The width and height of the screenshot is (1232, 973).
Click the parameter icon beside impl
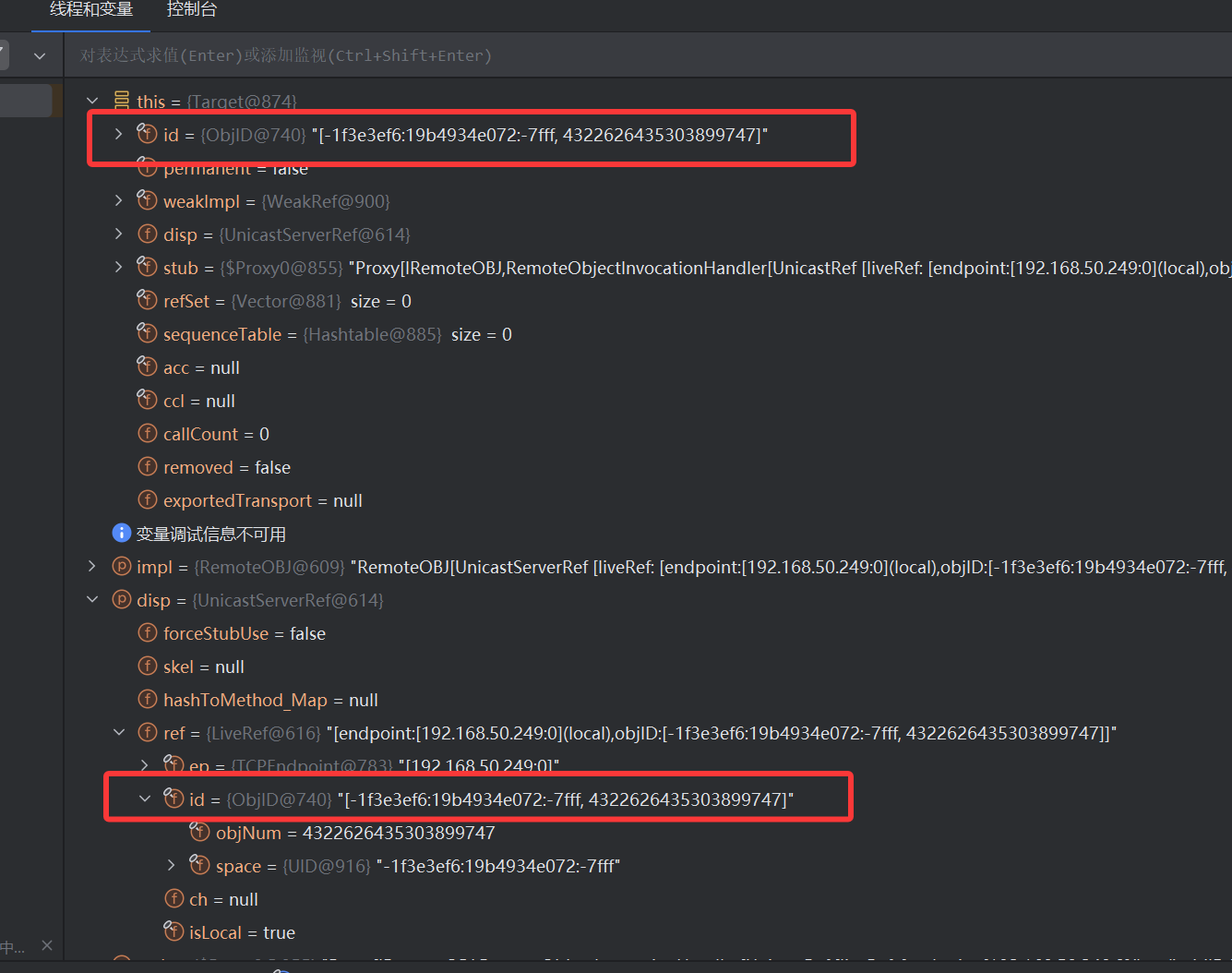(x=121, y=567)
